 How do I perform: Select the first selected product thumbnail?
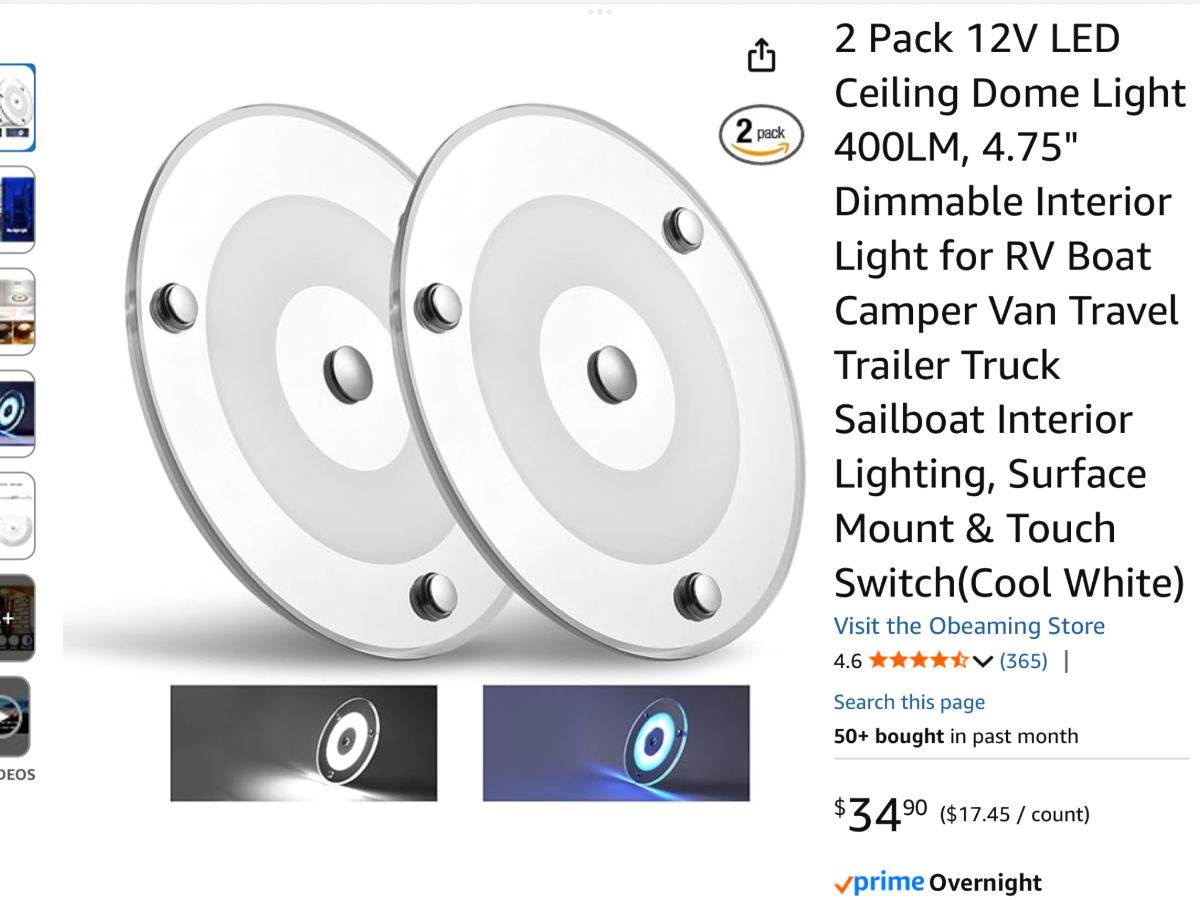pos(17,107)
